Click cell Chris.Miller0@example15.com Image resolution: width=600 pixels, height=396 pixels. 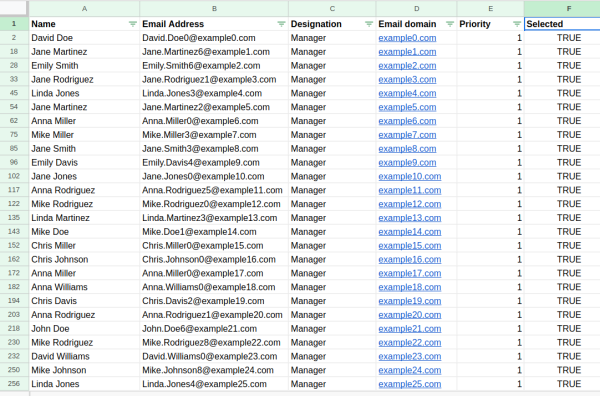214,246
